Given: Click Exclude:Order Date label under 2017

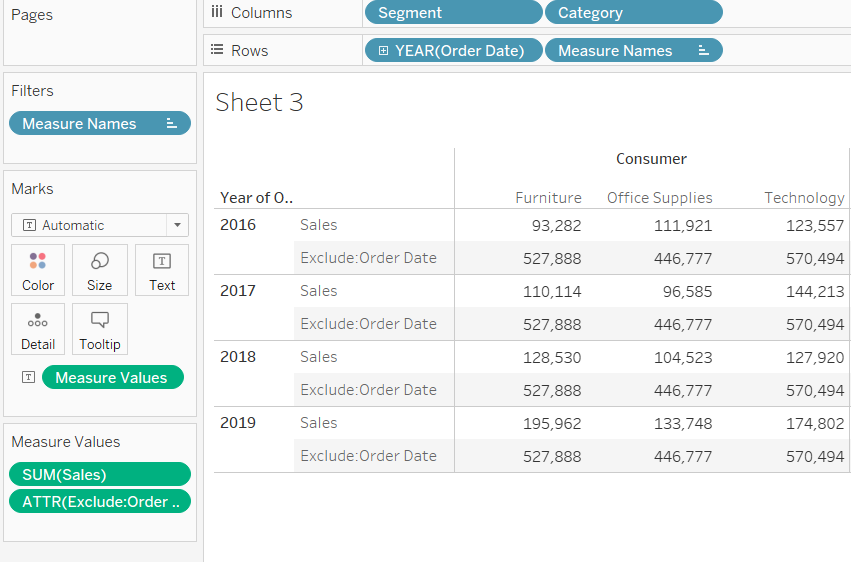Looking at the screenshot, I should pos(369,324).
